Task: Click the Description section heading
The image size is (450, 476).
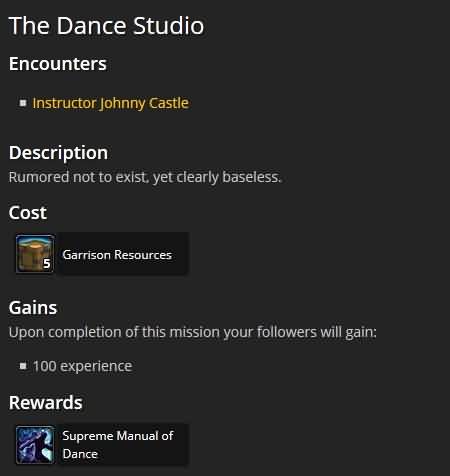Action: (58, 153)
